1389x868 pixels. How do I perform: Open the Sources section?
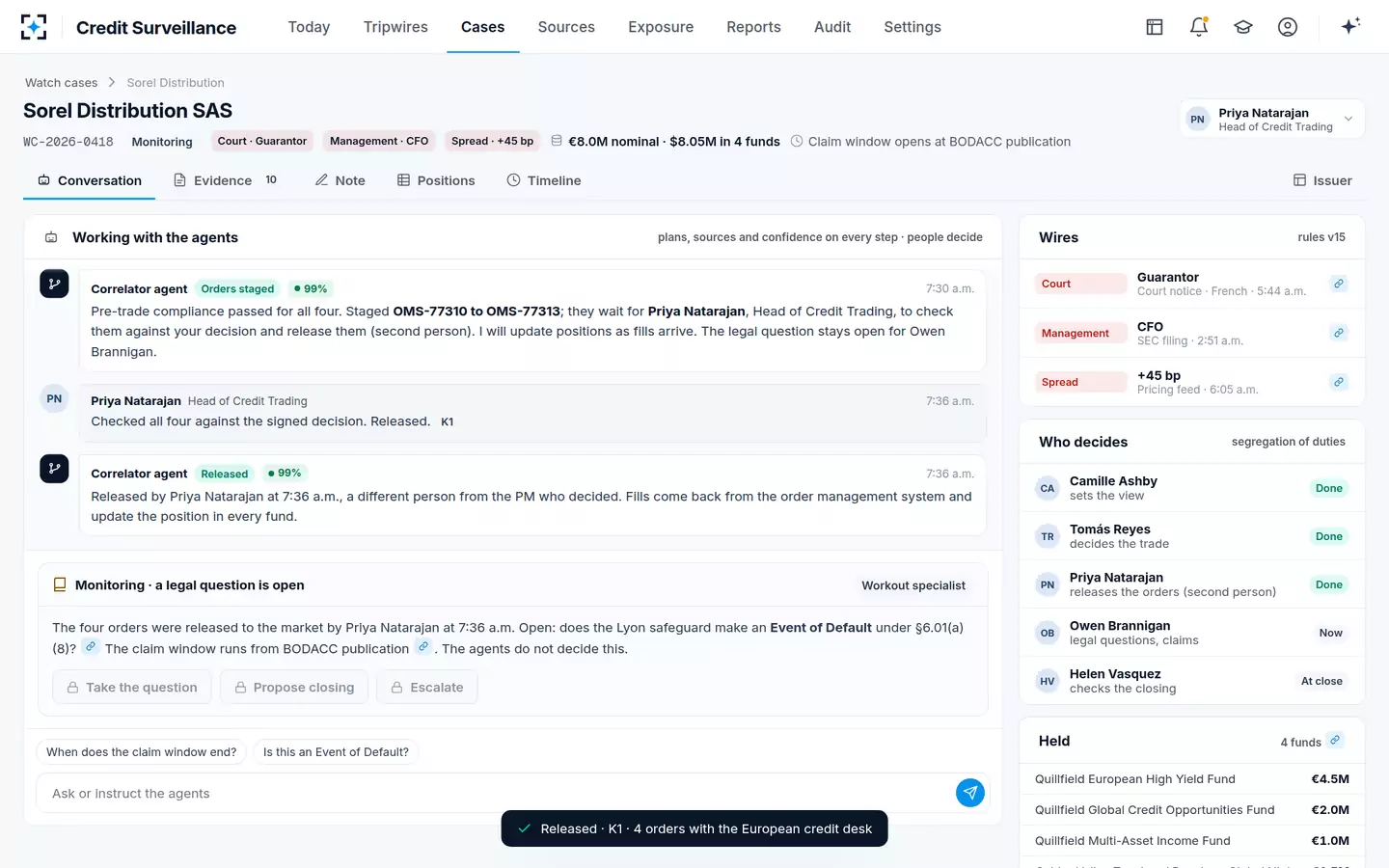(x=566, y=27)
